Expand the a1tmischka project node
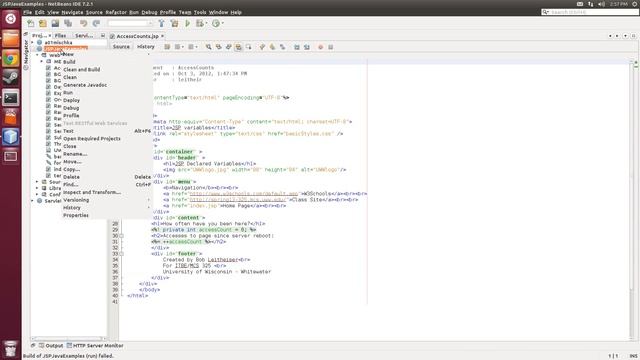 coord(33,42)
